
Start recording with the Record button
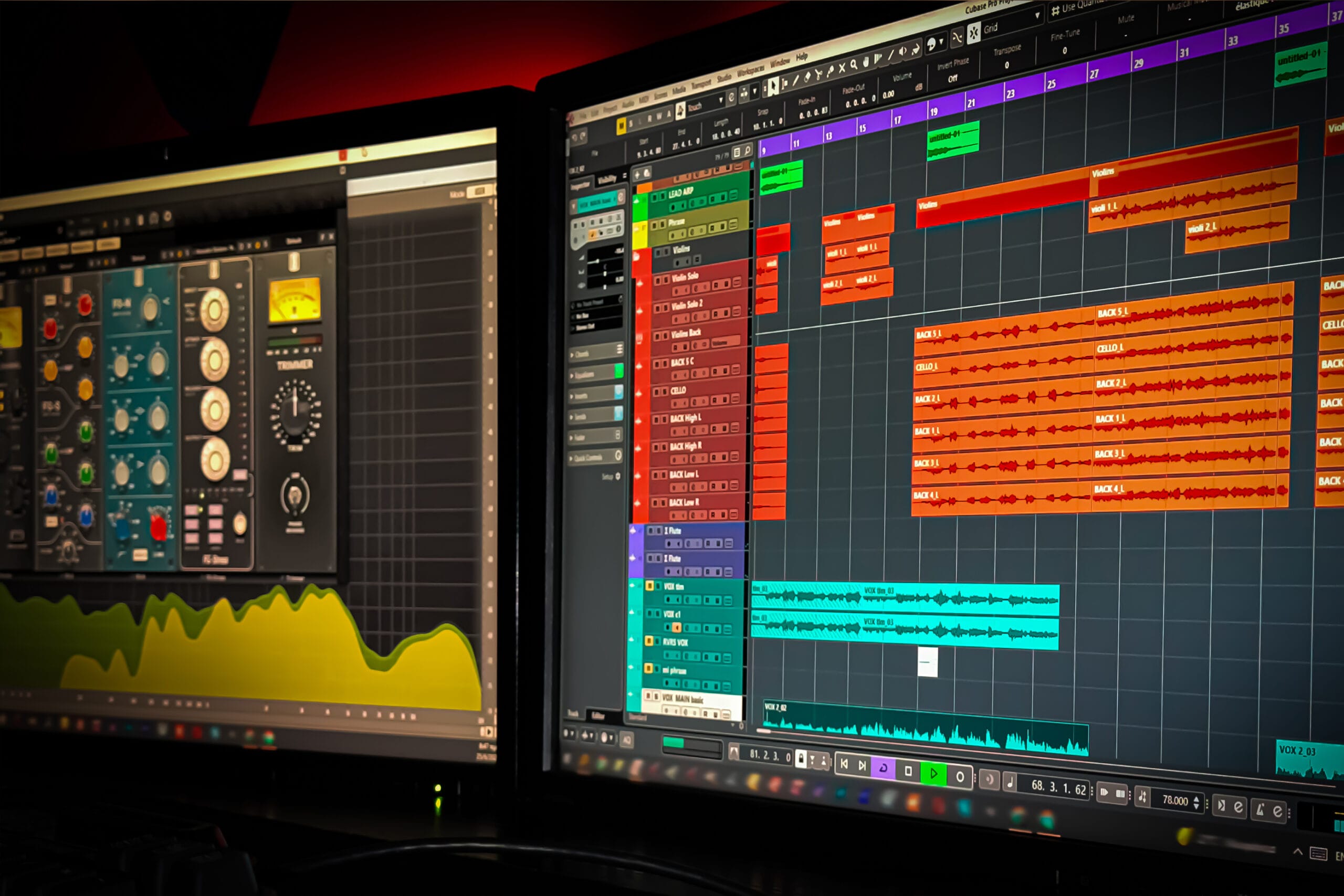pos(960,776)
